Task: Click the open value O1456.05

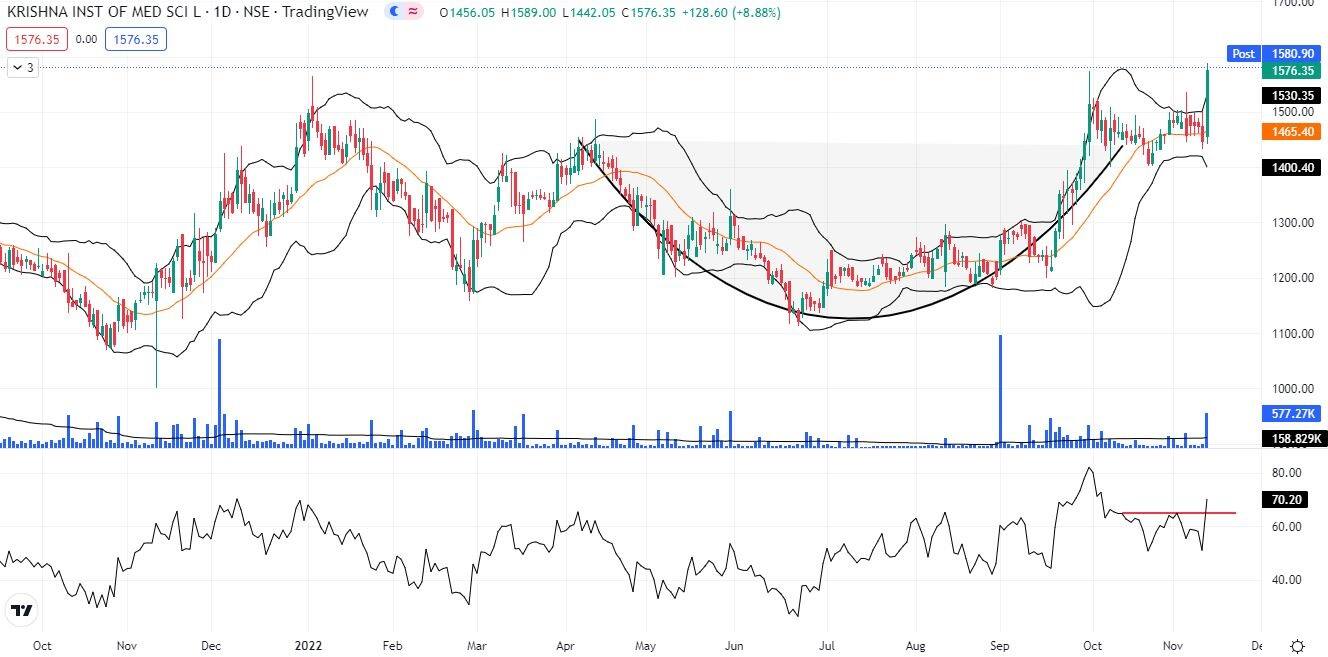Action: click(467, 13)
